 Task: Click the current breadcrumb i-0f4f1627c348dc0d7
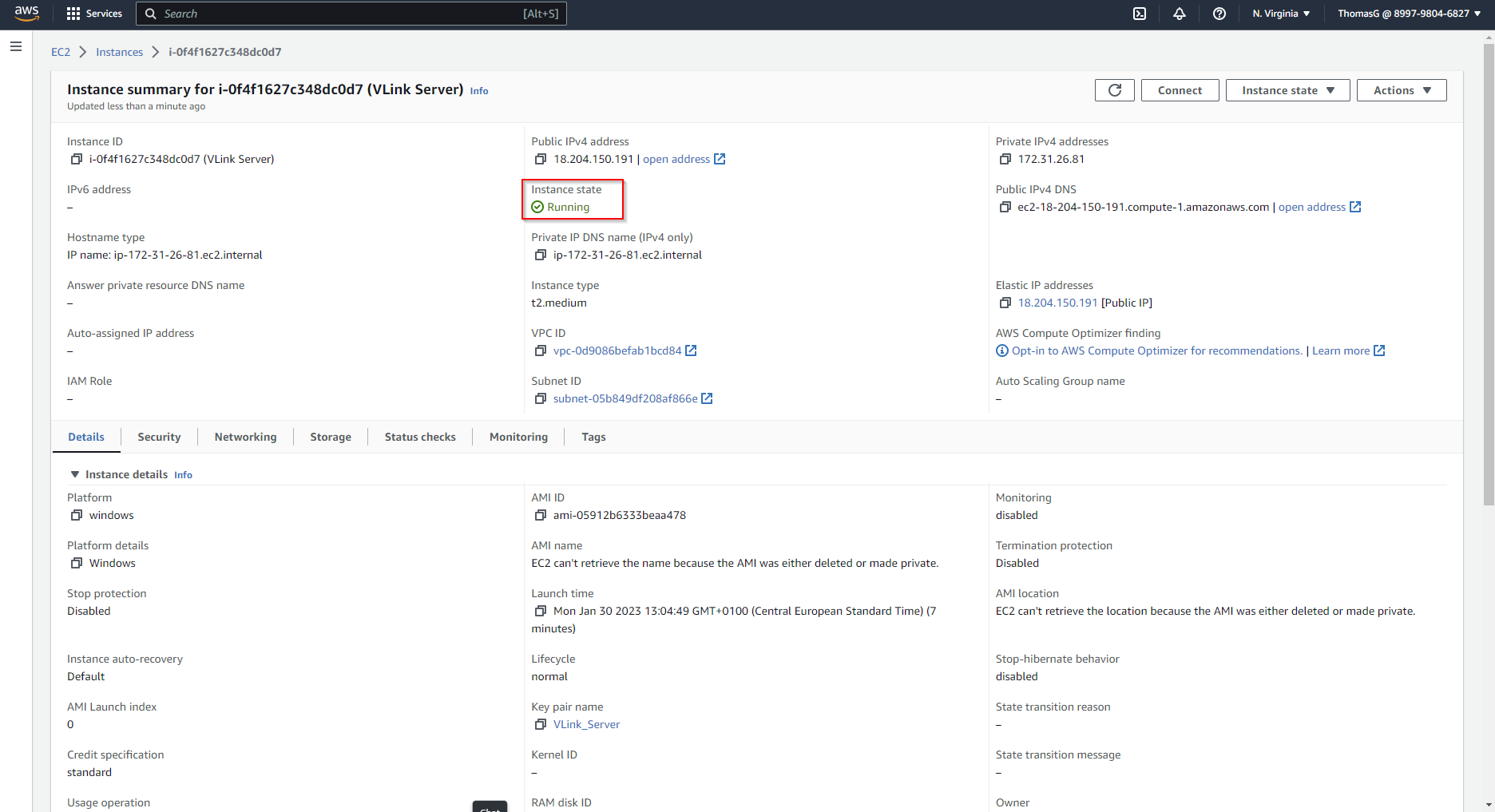[224, 52]
